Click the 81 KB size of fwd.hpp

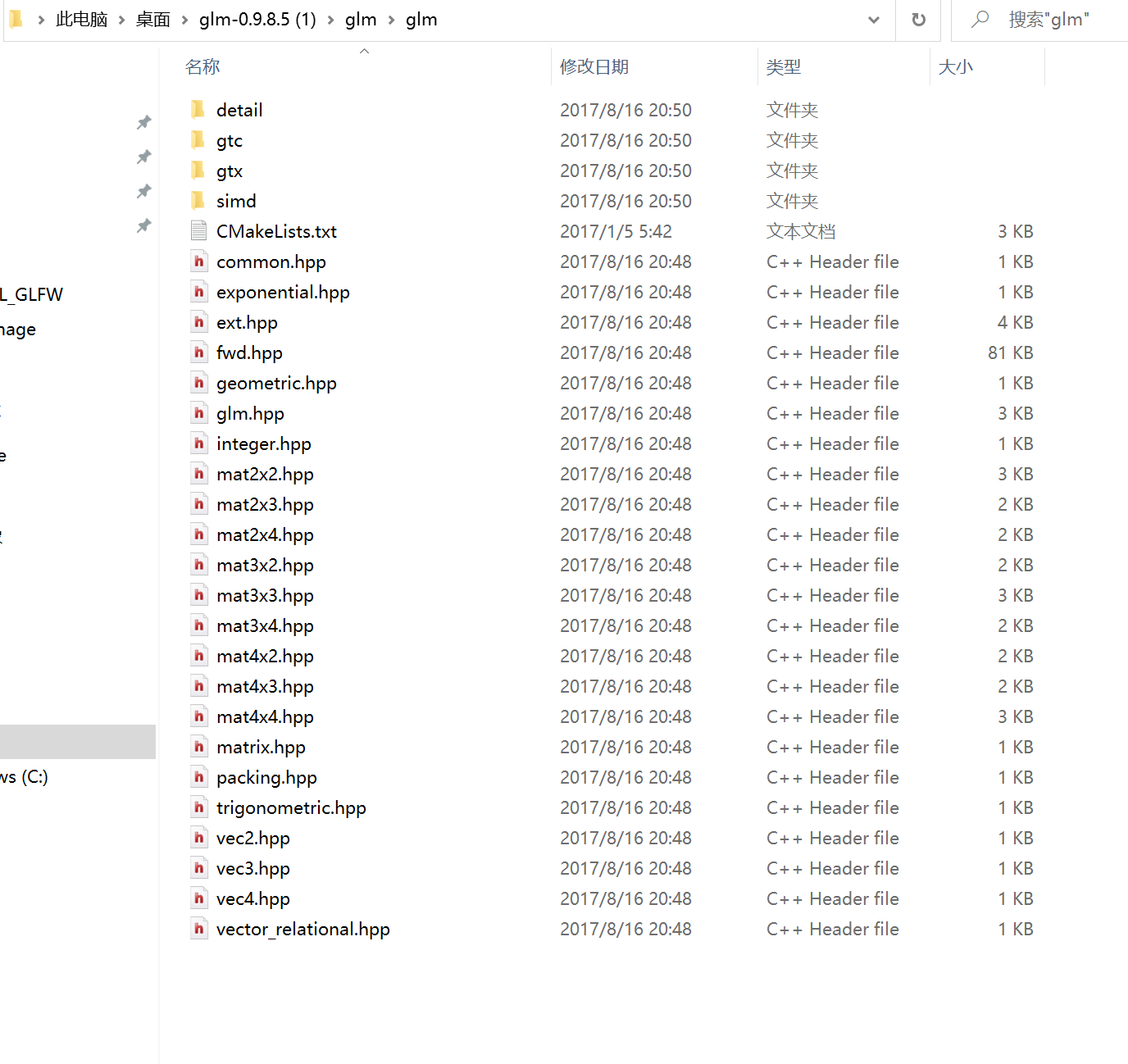pyautogui.click(x=1010, y=352)
